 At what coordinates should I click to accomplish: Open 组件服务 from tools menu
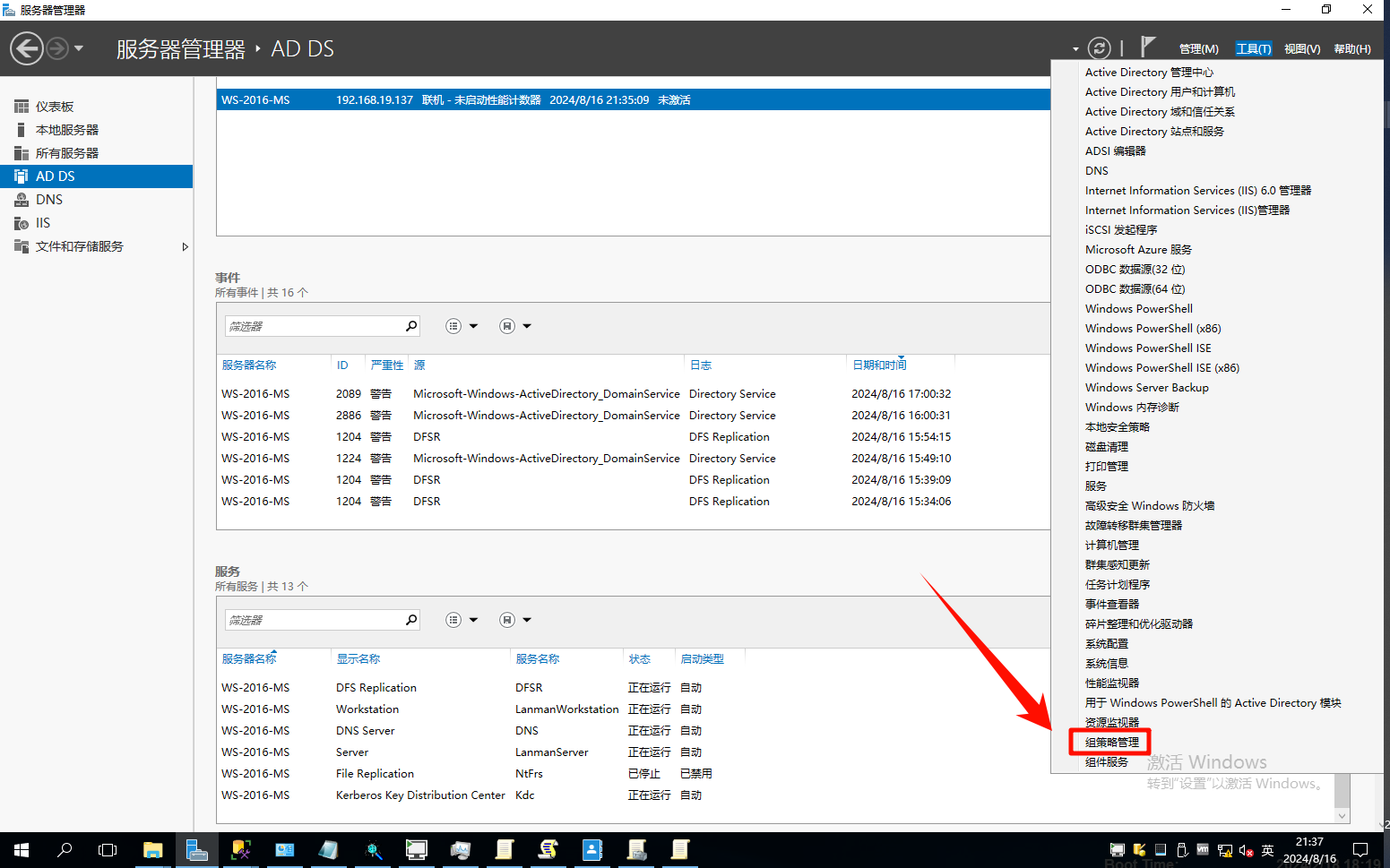[1106, 762]
